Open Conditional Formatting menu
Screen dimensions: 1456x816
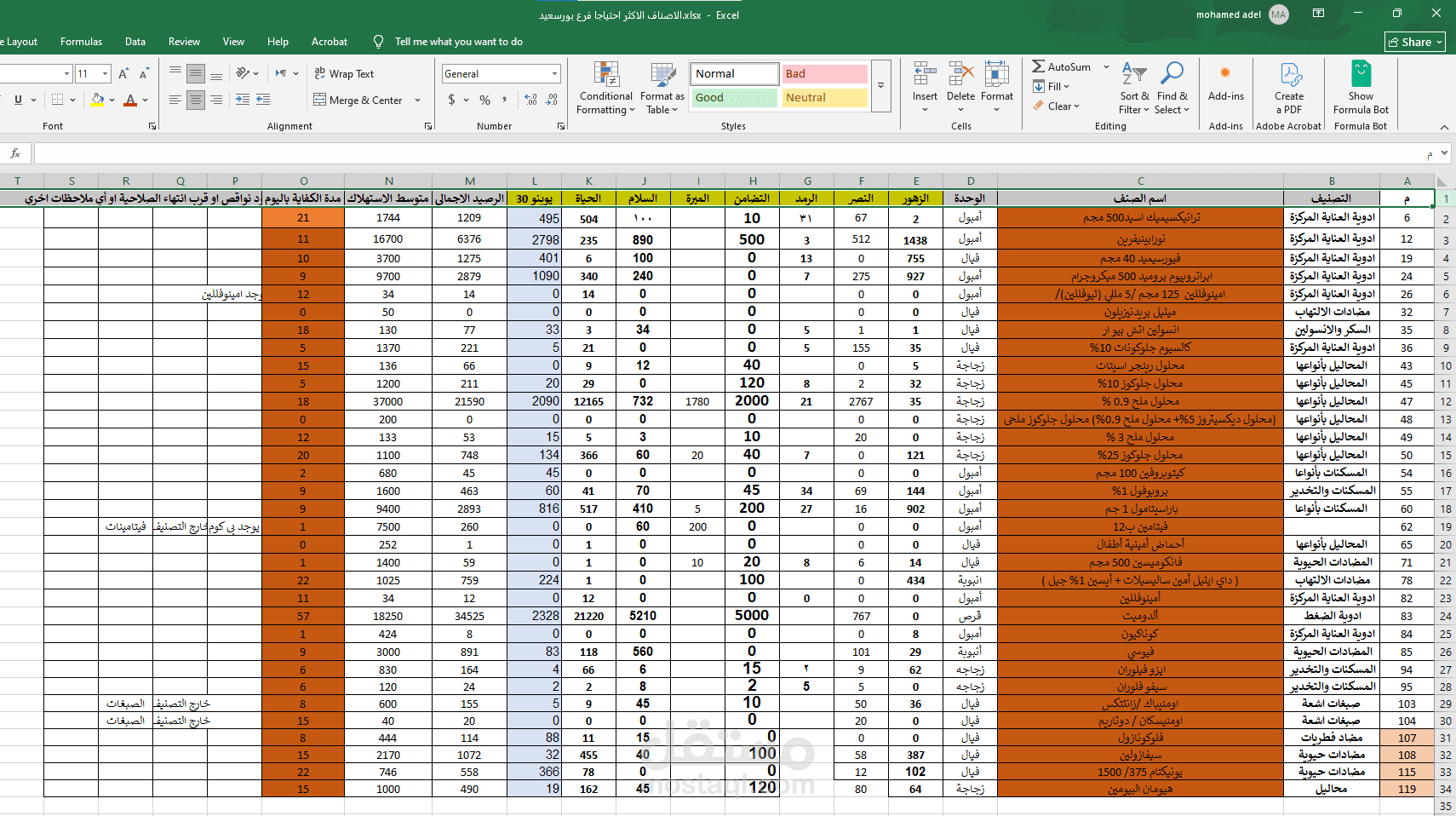605,88
